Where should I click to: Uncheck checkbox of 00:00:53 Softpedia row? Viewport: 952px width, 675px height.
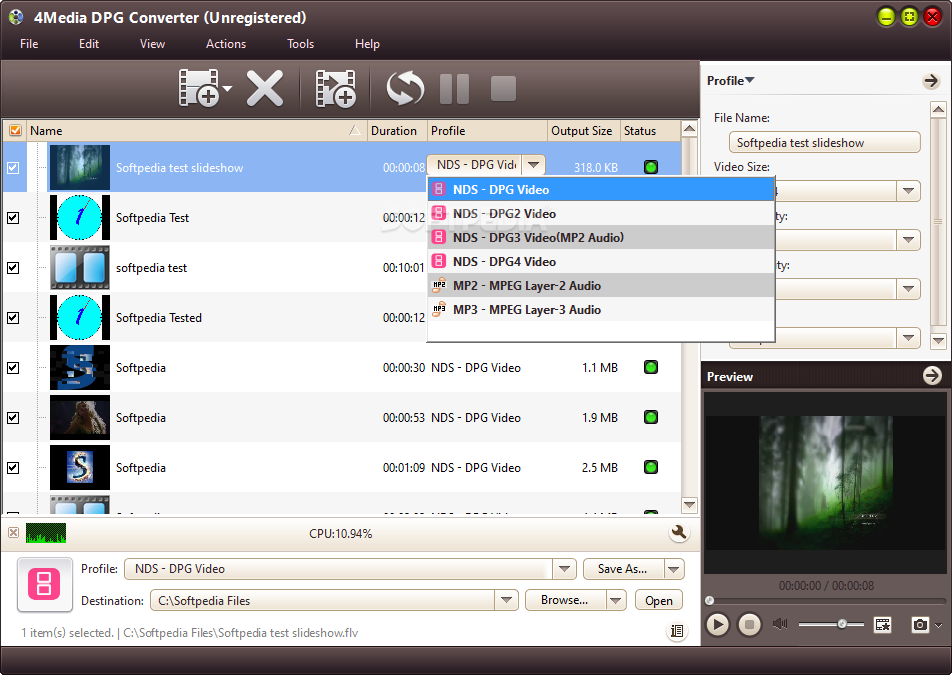[x=13, y=418]
